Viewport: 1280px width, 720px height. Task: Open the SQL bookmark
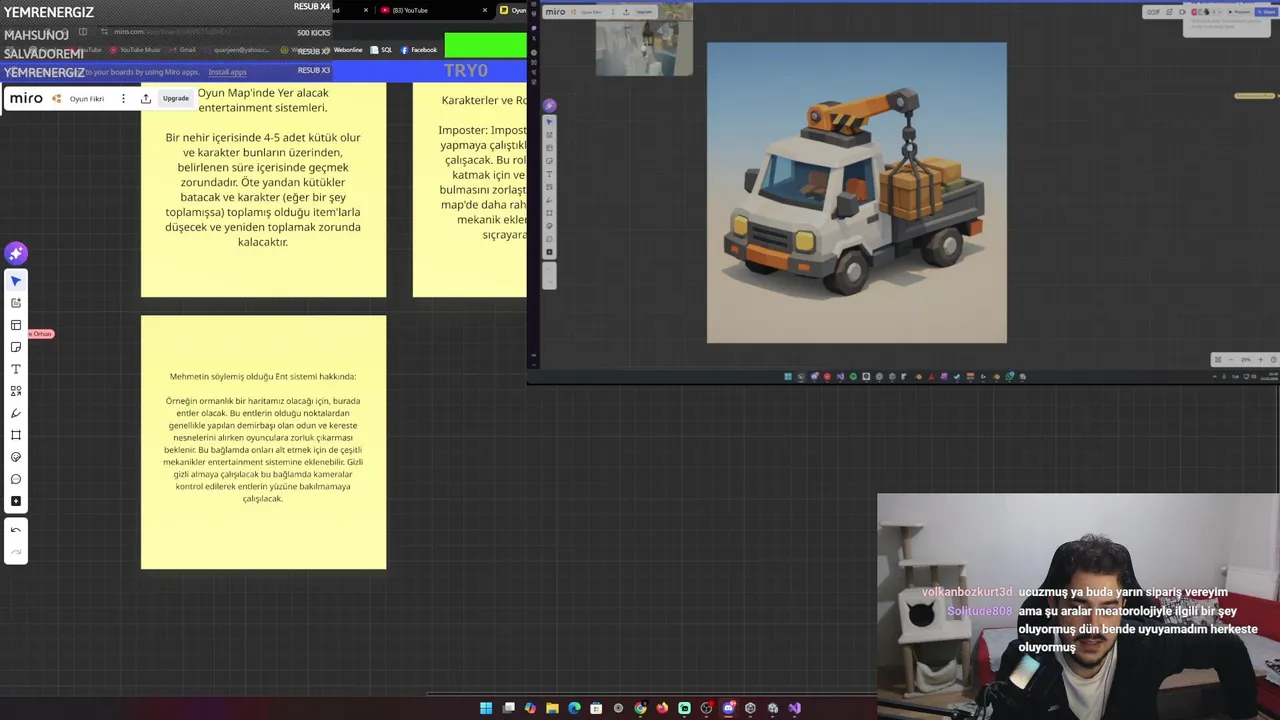pos(382,50)
